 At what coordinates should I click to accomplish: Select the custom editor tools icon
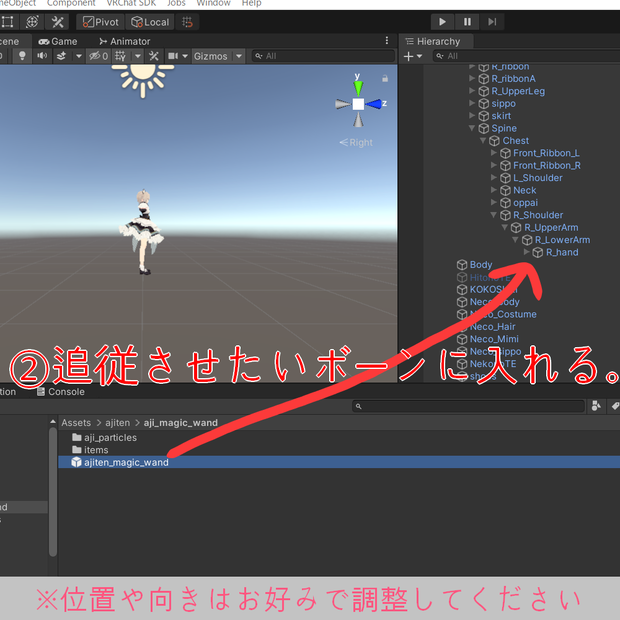(57, 22)
